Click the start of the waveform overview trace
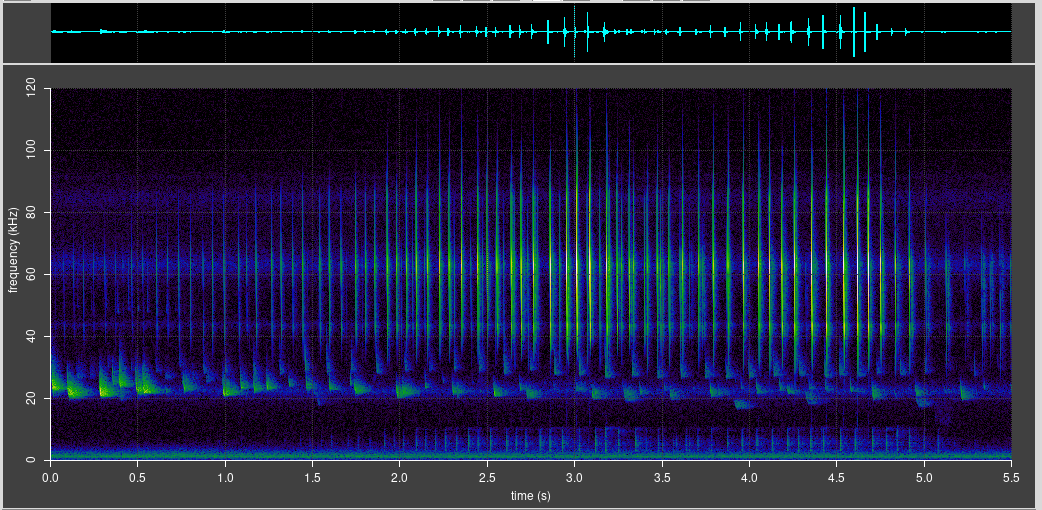This screenshot has width=1042, height=510. click(54, 32)
